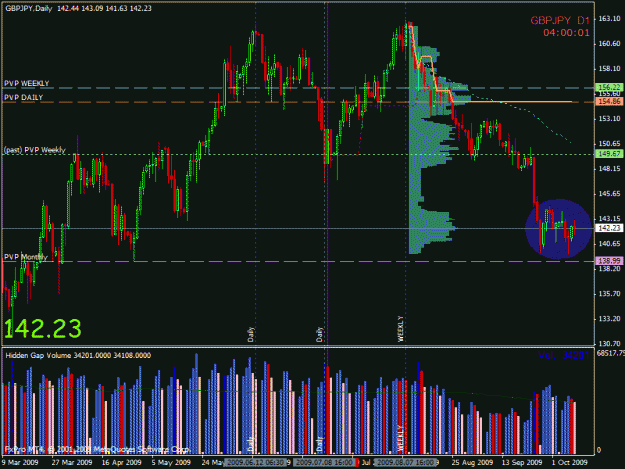Click the orange horizontal line right of profile
The image size is (625, 469).
coord(512,102)
